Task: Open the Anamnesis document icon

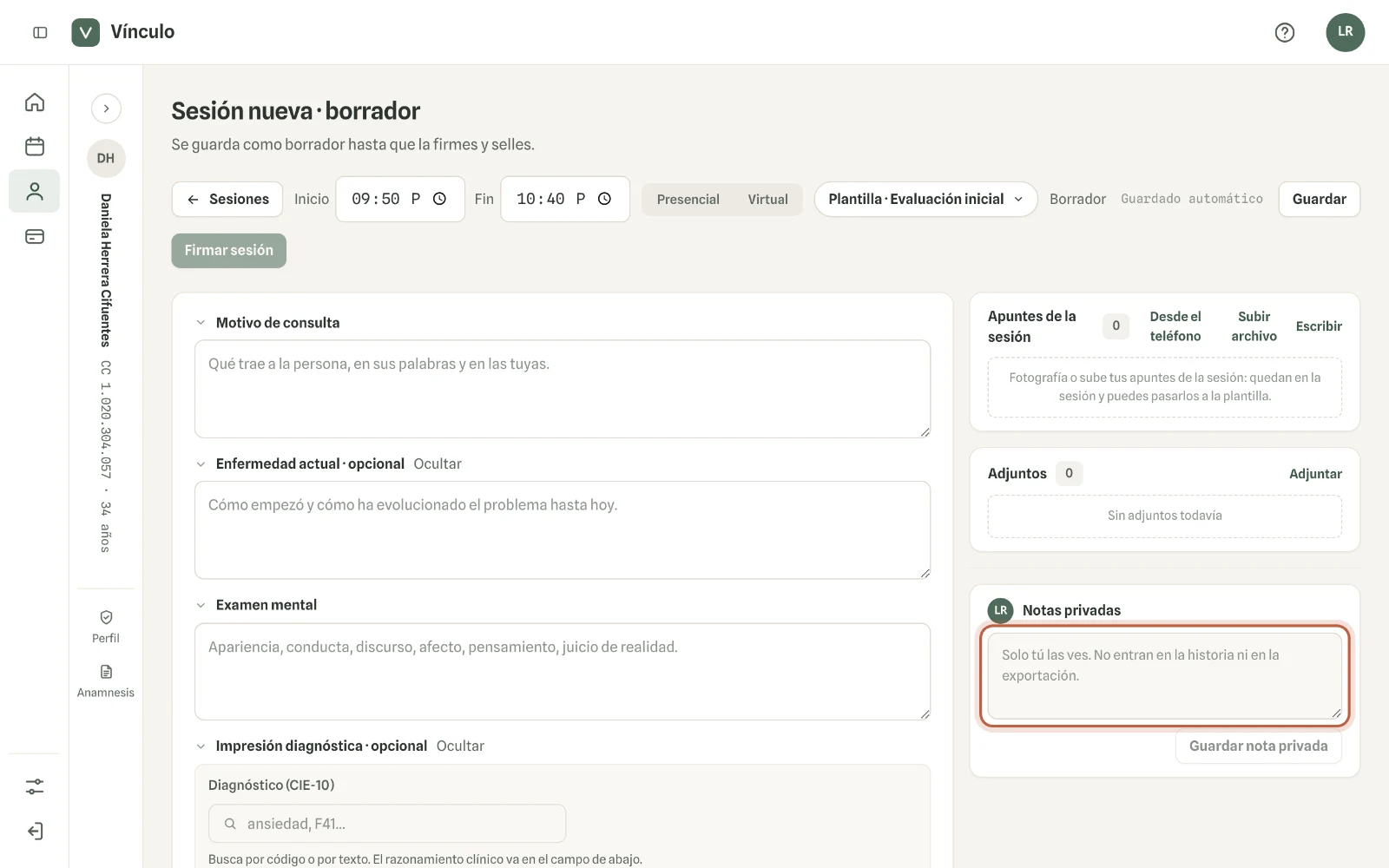Action: 106,672
